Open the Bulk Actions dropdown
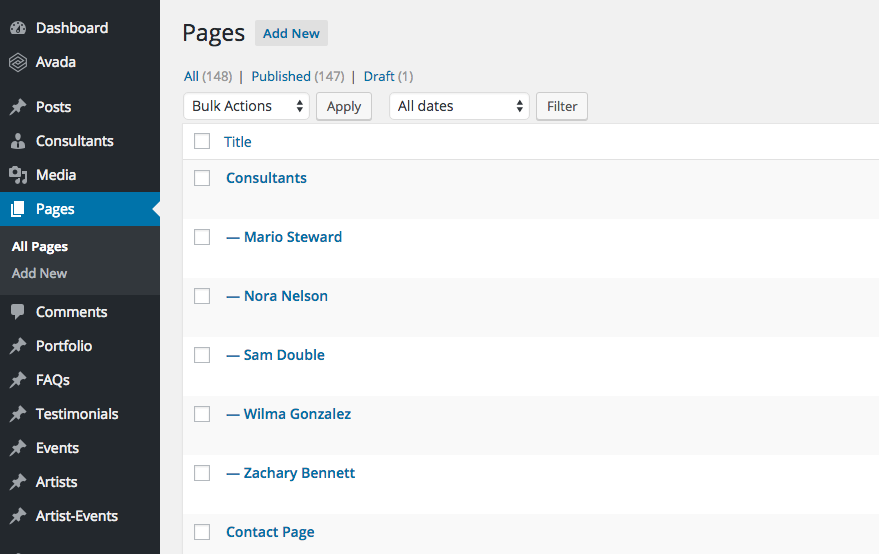Image resolution: width=879 pixels, height=554 pixels. (247, 106)
